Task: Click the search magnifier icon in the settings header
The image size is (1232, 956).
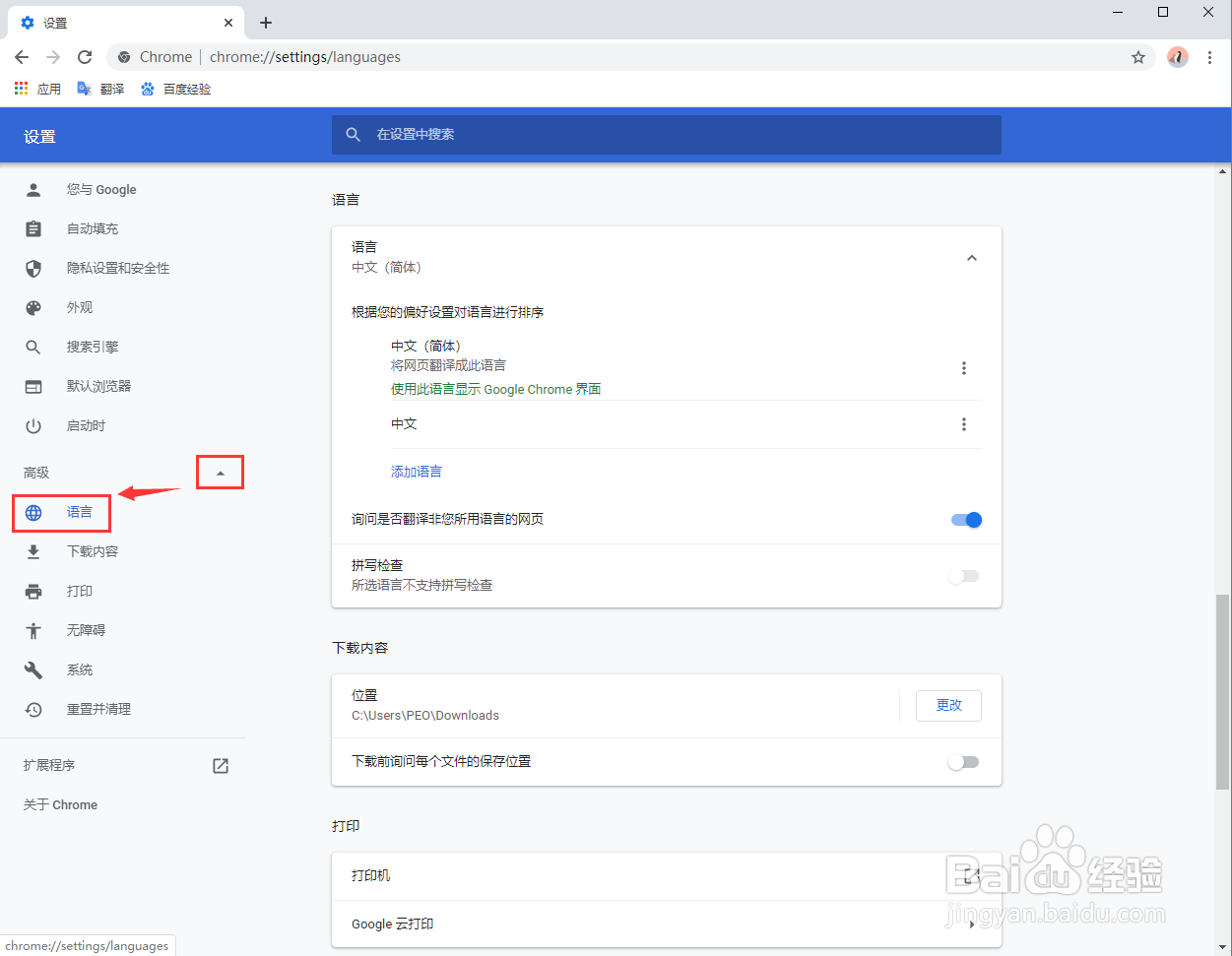Action: (x=354, y=135)
